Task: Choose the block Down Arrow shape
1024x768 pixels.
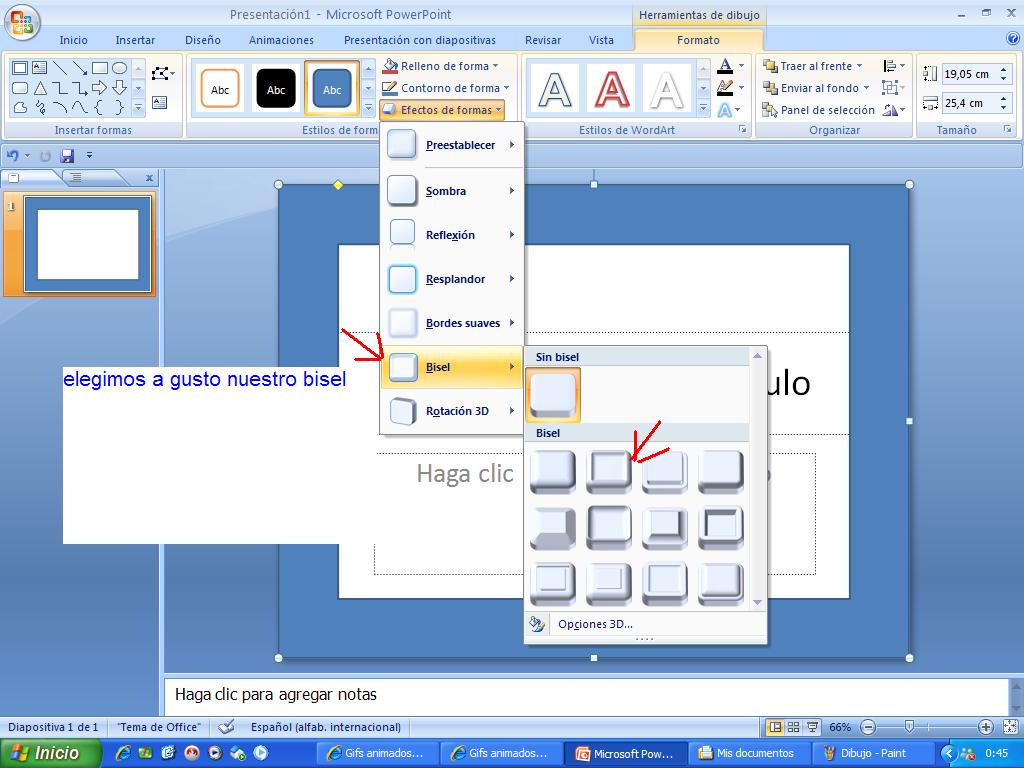Action: [119, 88]
